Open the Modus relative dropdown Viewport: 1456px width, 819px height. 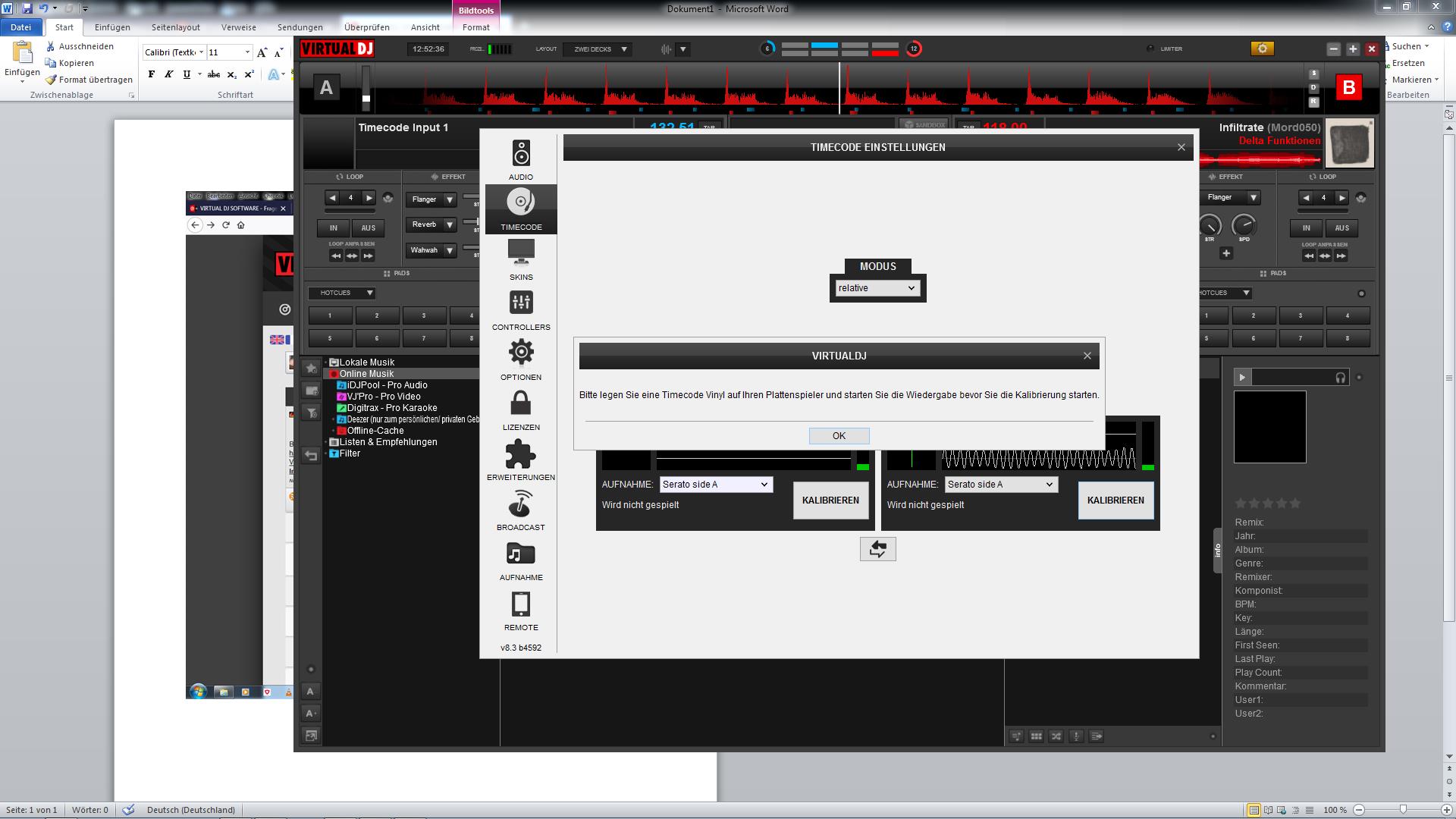877,288
